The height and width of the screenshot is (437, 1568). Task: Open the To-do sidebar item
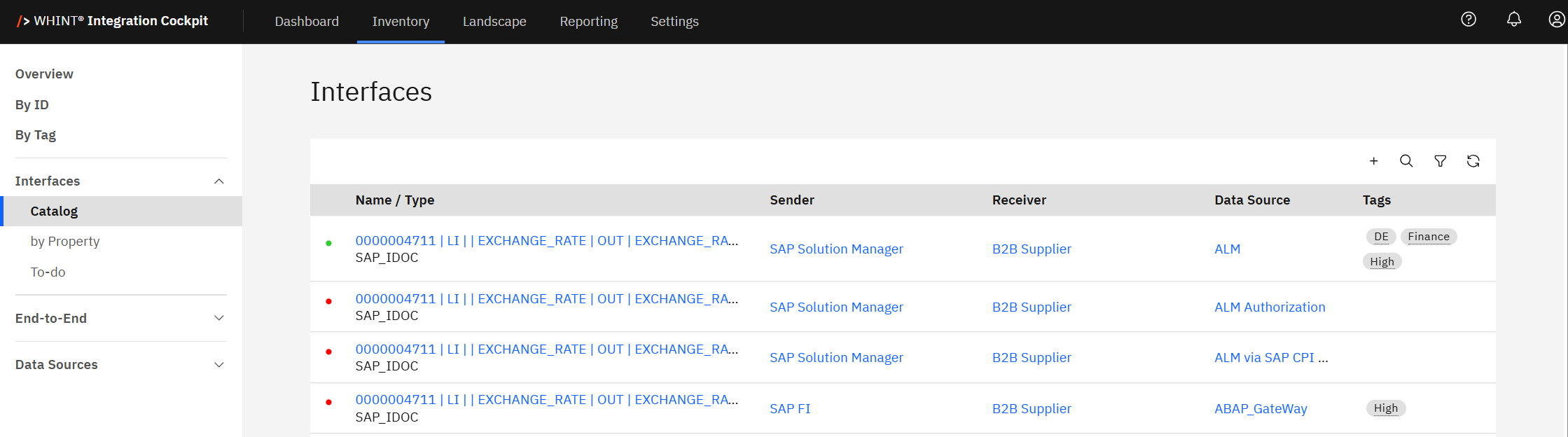click(48, 272)
